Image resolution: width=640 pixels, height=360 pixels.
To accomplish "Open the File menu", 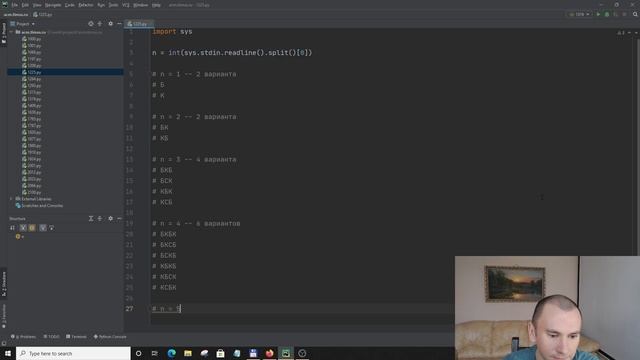I will 15,5.
